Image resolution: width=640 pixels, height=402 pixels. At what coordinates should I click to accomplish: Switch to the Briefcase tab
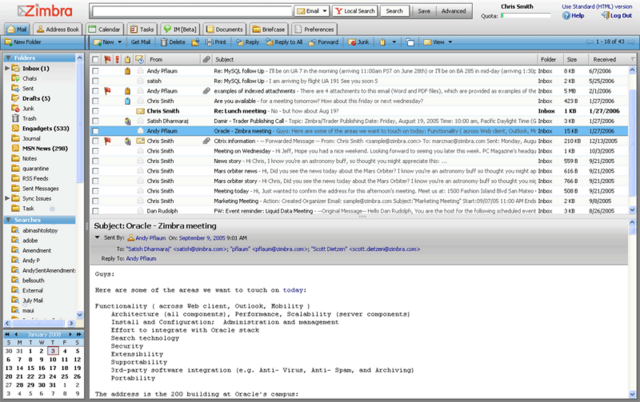(x=269, y=29)
